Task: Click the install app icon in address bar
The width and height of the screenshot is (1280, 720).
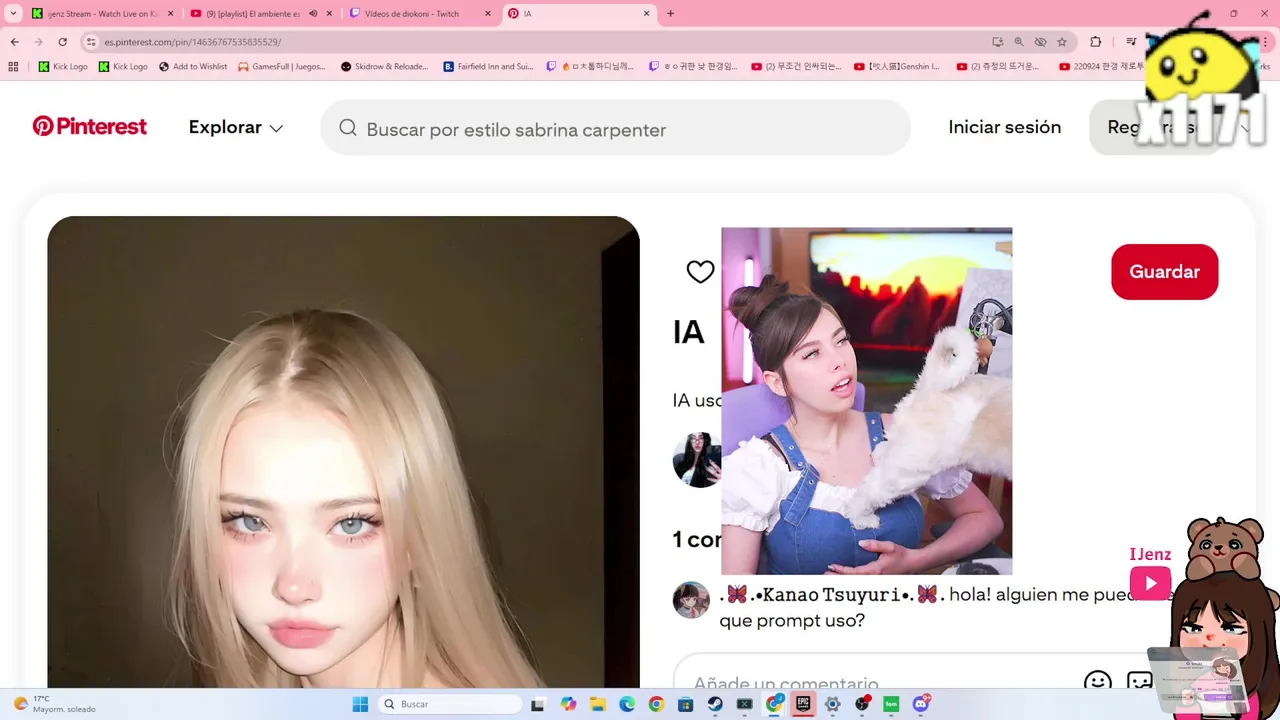Action: pos(997,42)
